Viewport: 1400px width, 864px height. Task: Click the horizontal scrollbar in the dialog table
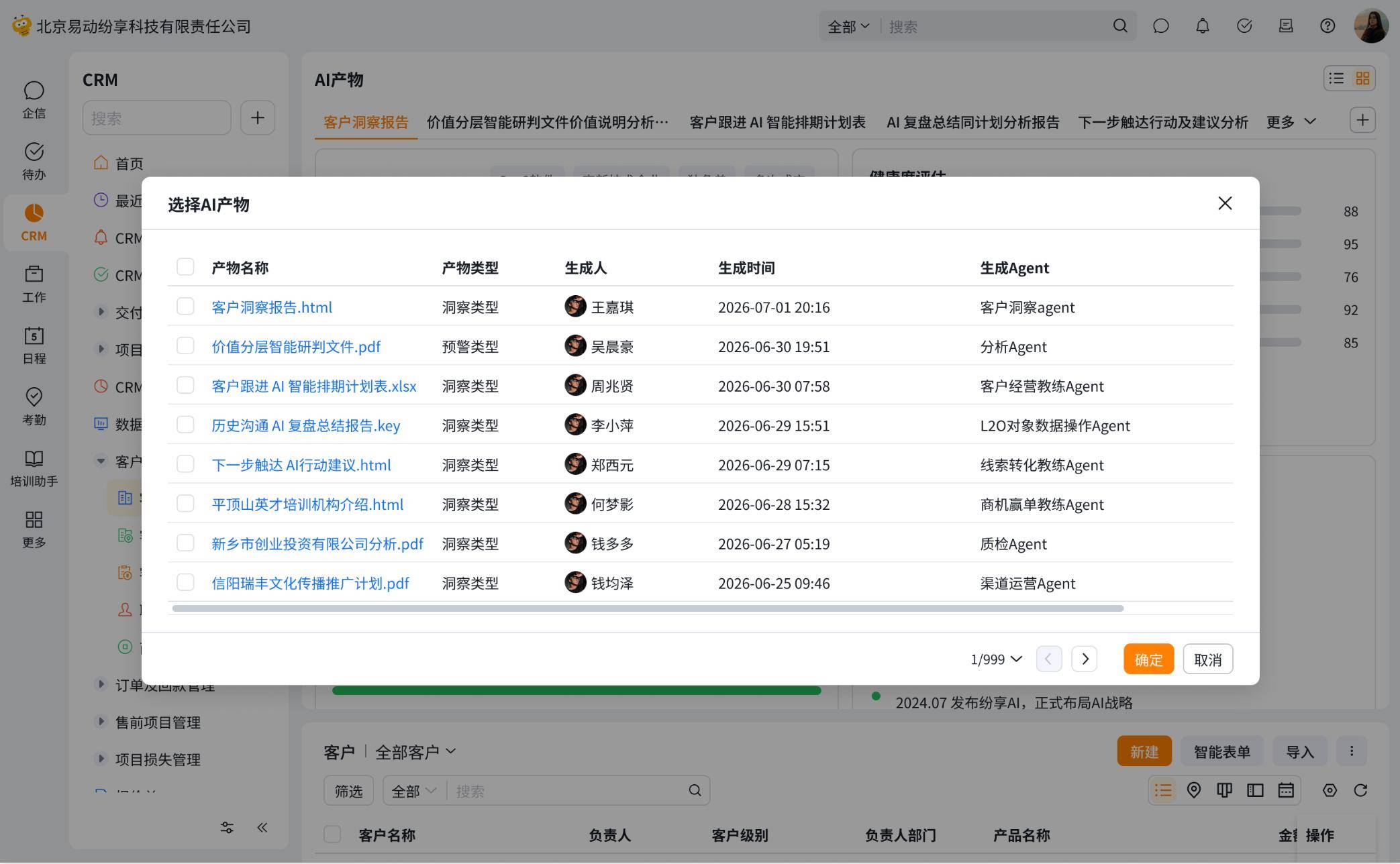tap(648, 608)
